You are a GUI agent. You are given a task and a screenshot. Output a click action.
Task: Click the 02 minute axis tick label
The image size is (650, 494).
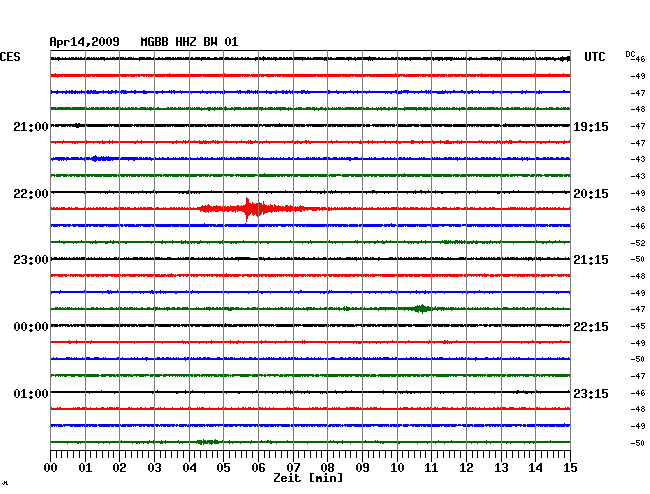pos(119,467)
